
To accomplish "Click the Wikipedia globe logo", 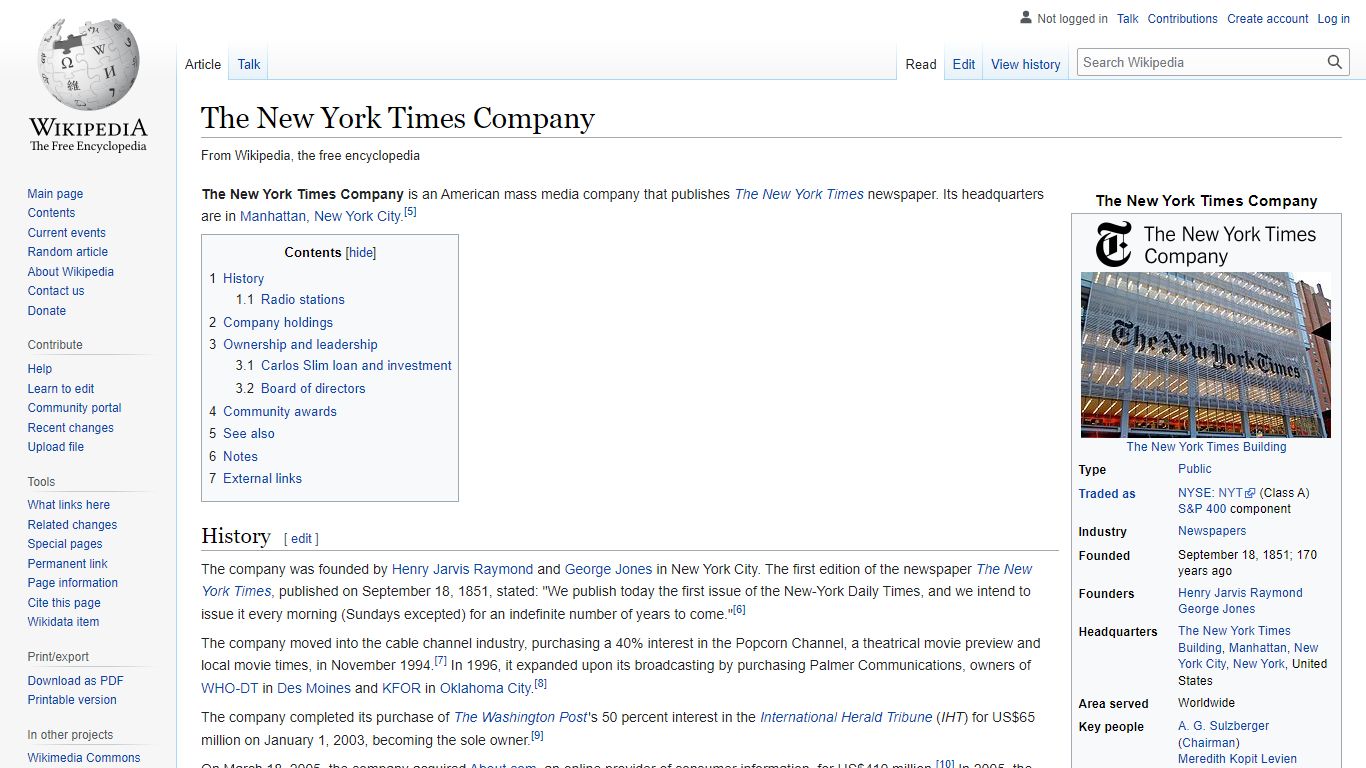I will pyautogui.click(x=88, y=62).
